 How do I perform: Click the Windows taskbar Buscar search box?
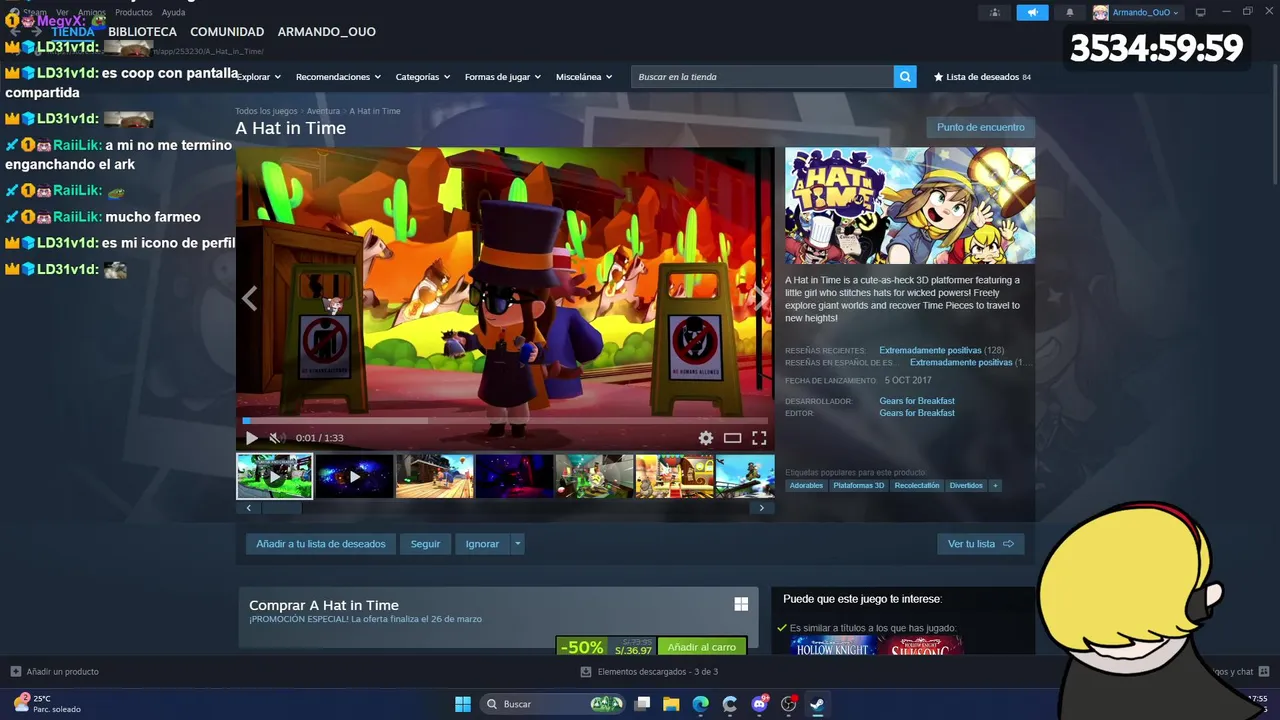(553, 704)
